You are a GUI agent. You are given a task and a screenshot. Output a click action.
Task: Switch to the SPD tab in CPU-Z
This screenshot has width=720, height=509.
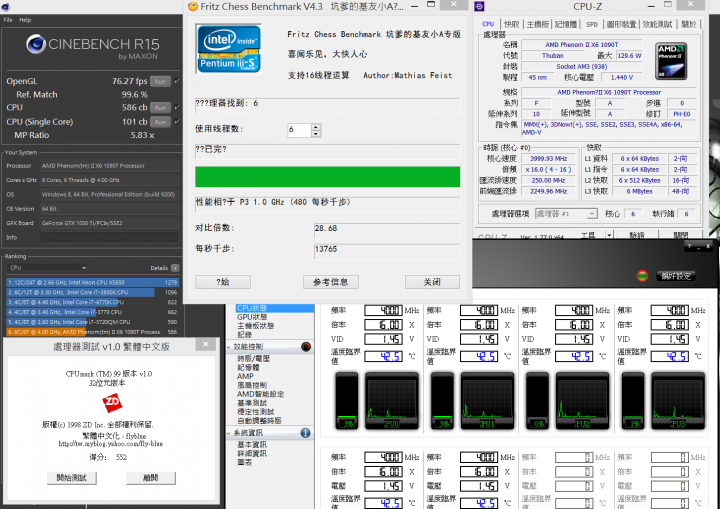click(x=592, y=24)
